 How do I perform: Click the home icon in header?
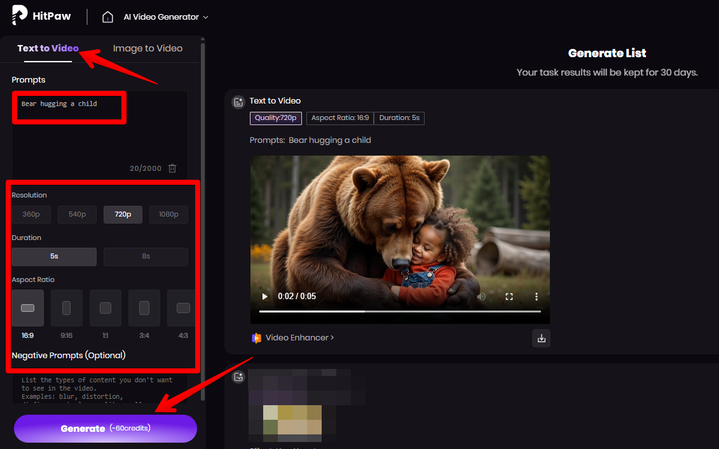[108, 17]
